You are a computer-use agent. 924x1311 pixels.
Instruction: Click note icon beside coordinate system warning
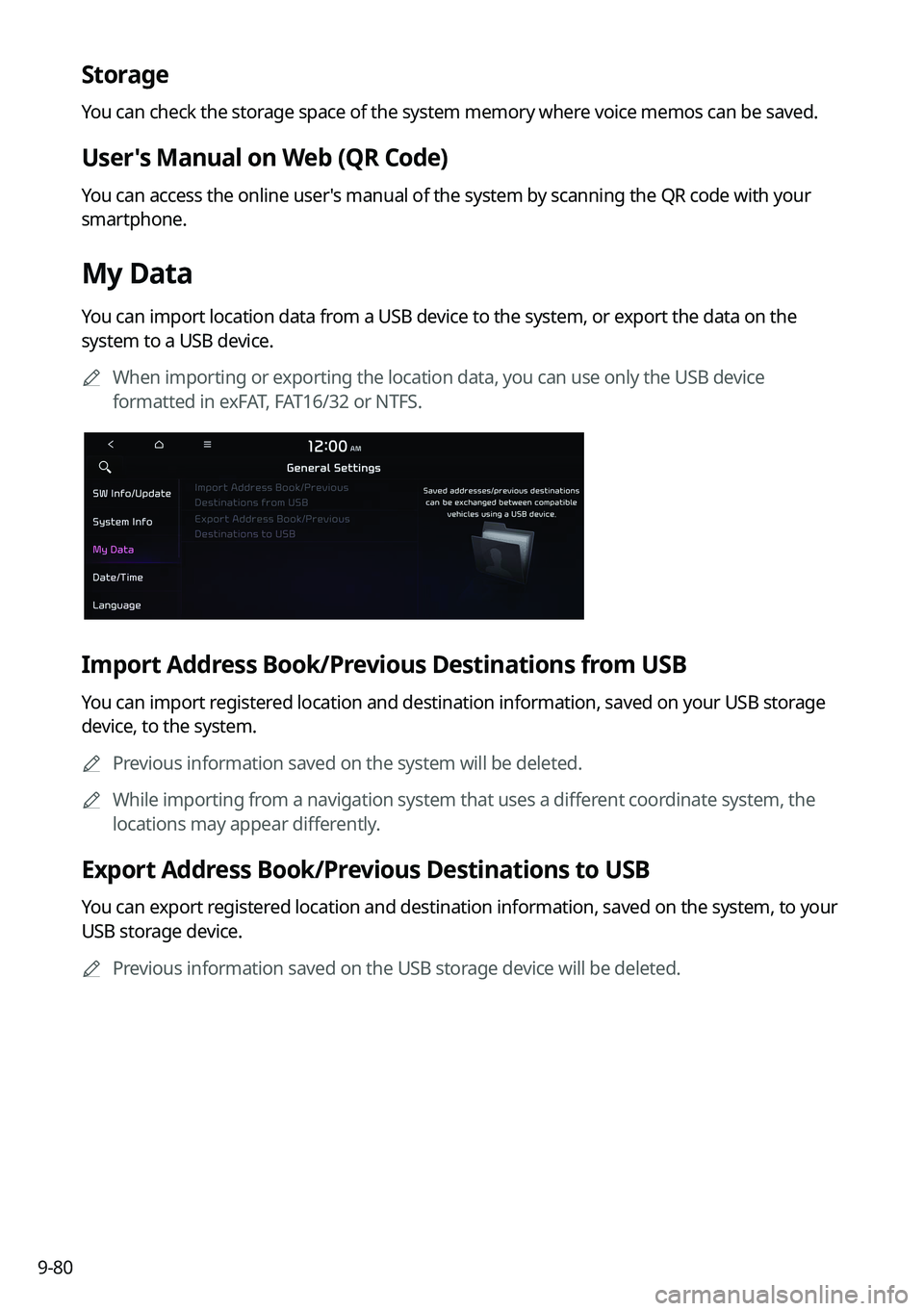[x=91, y=801]
